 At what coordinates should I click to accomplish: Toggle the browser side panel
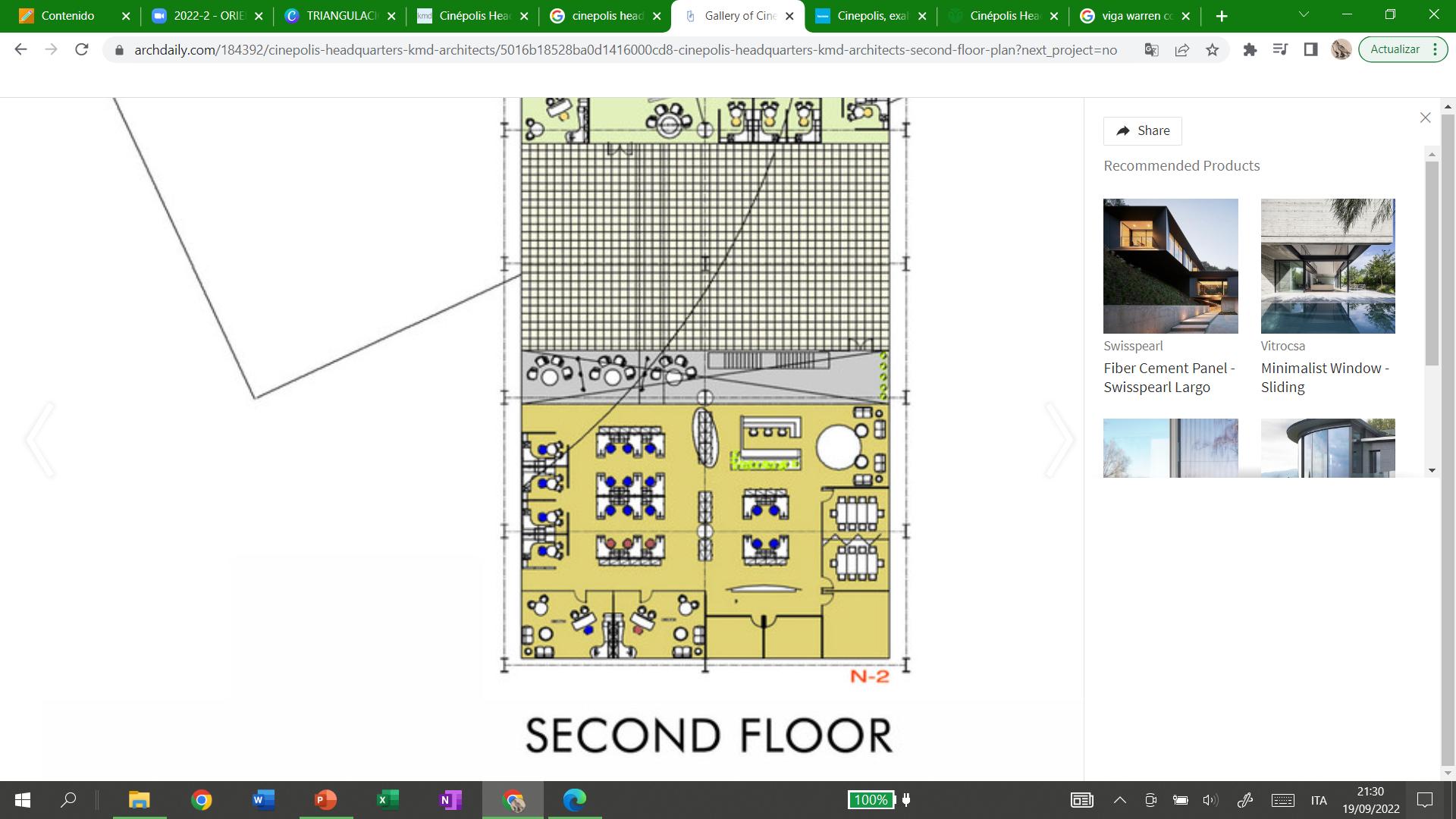click(1310, 50)
